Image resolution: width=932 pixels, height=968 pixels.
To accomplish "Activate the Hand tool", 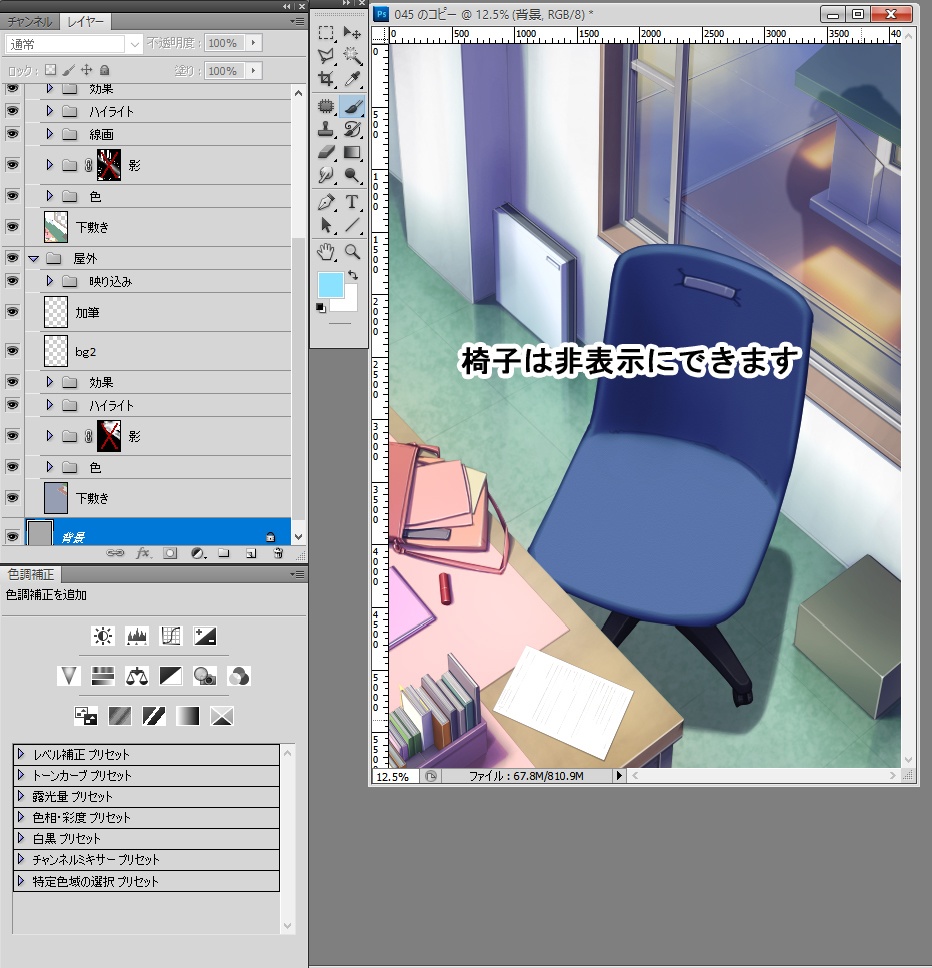I will [x=327, y=251].
